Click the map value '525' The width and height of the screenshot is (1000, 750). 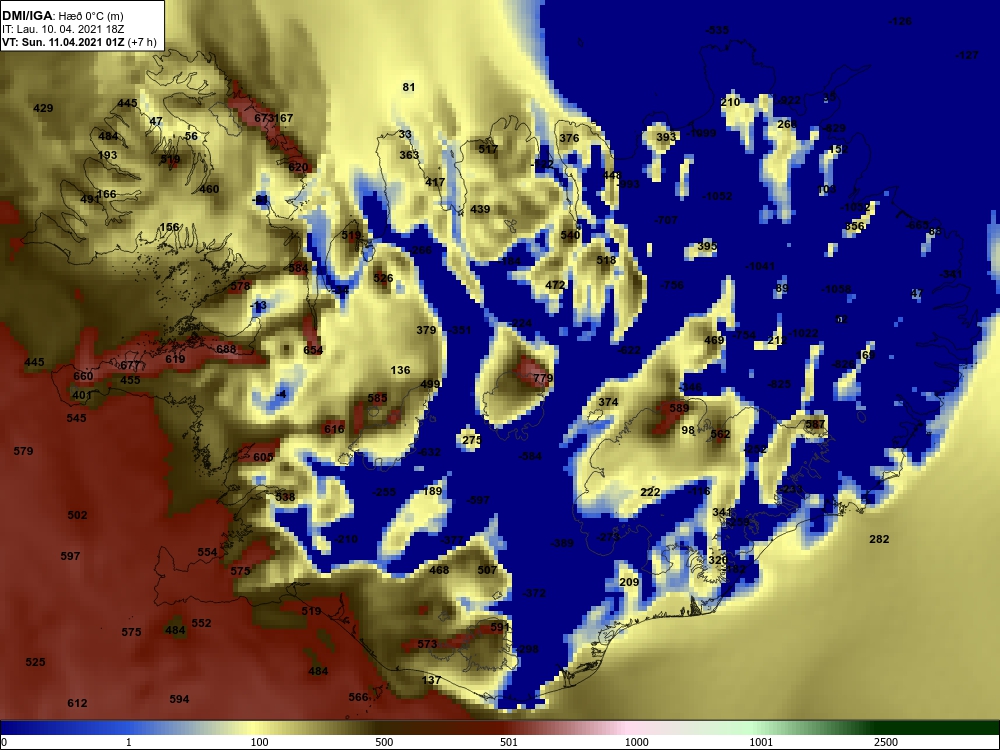click(x=35, y=662)
